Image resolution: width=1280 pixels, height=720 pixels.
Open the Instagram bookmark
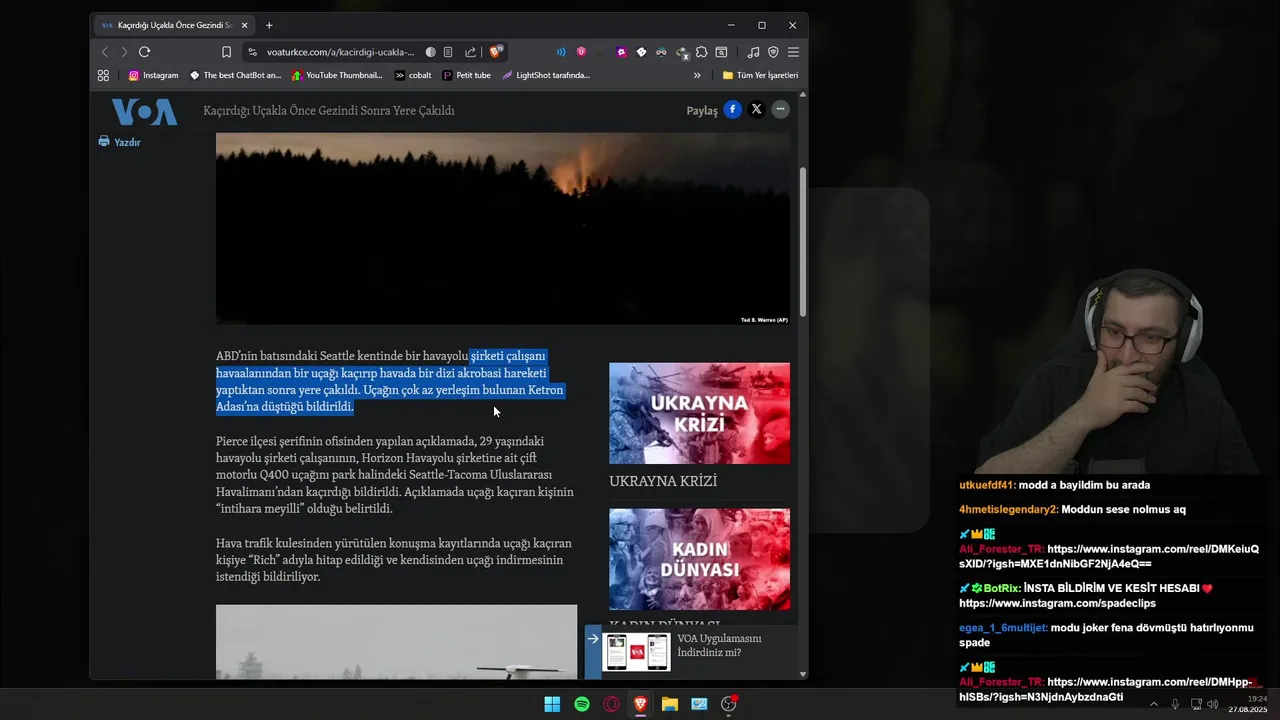pos(153,75)
